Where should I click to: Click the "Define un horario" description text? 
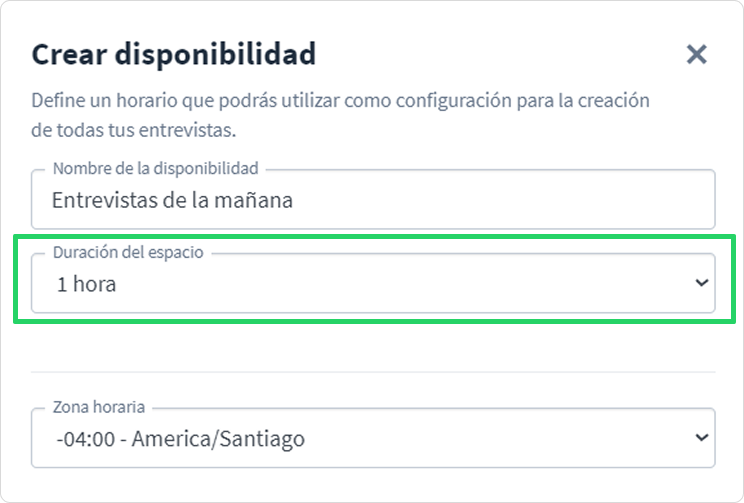pyautogui.click(x=340, y=115)
